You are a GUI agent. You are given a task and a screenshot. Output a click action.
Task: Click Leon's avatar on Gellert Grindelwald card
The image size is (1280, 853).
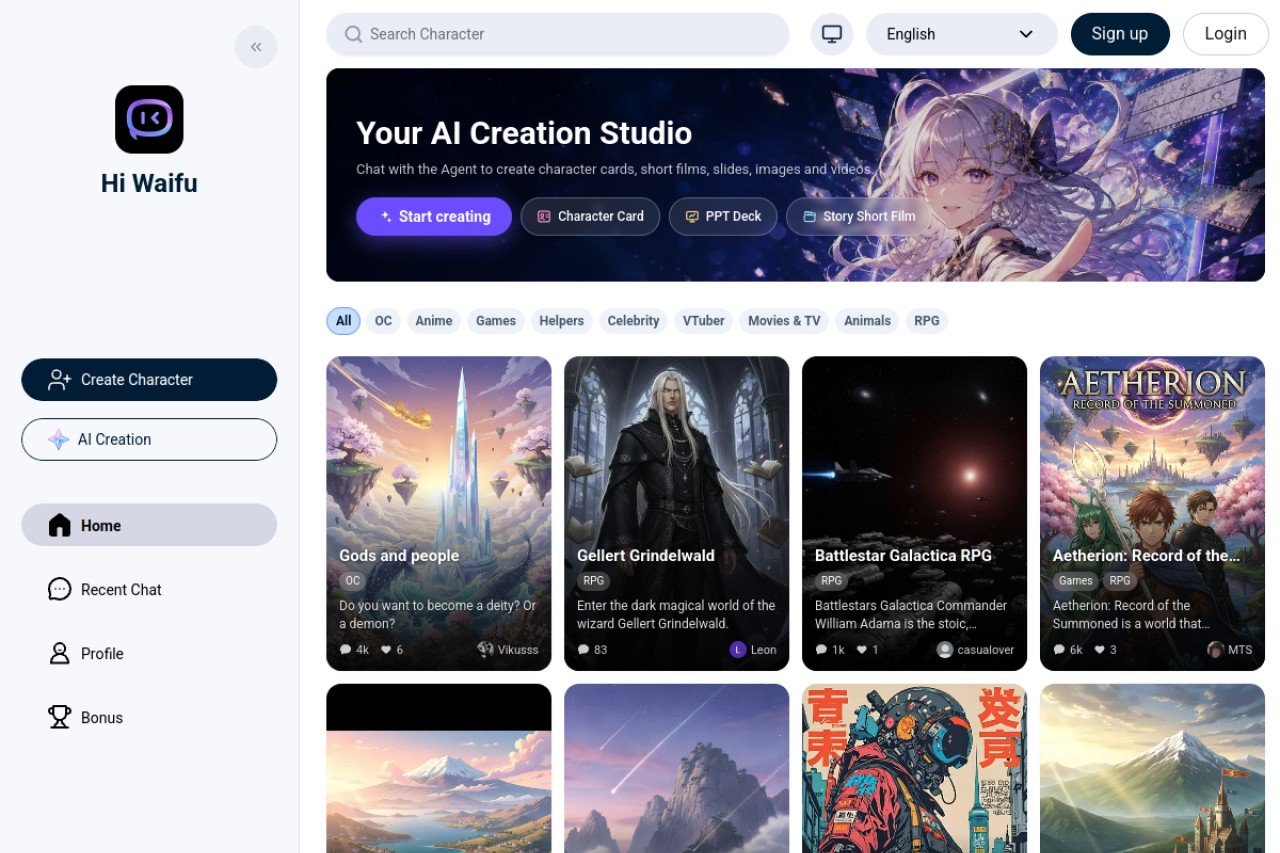[738, 649]
